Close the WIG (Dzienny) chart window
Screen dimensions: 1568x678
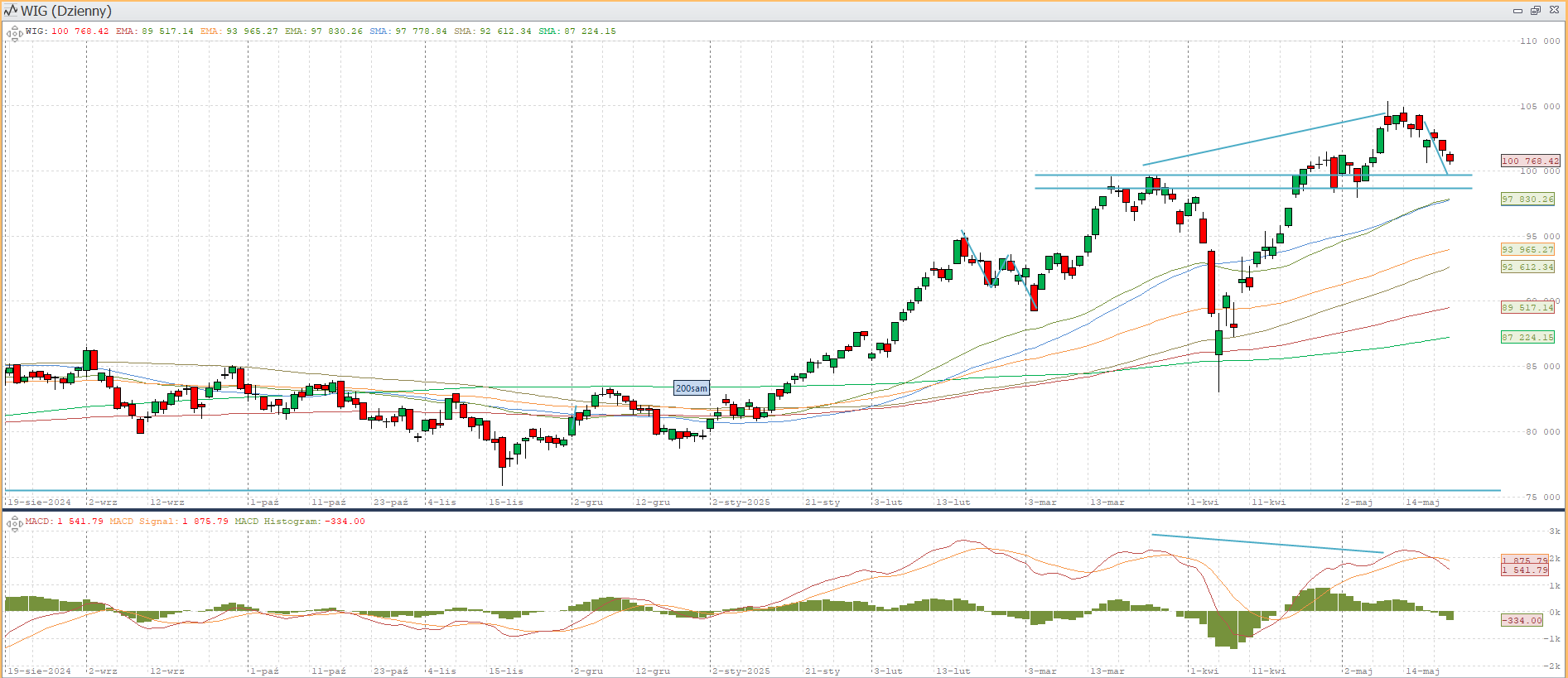point(1554,11)
